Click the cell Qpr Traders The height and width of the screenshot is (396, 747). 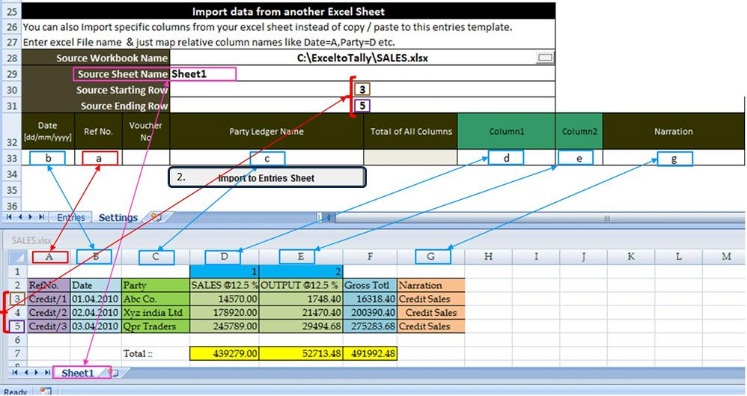point(155,326)
